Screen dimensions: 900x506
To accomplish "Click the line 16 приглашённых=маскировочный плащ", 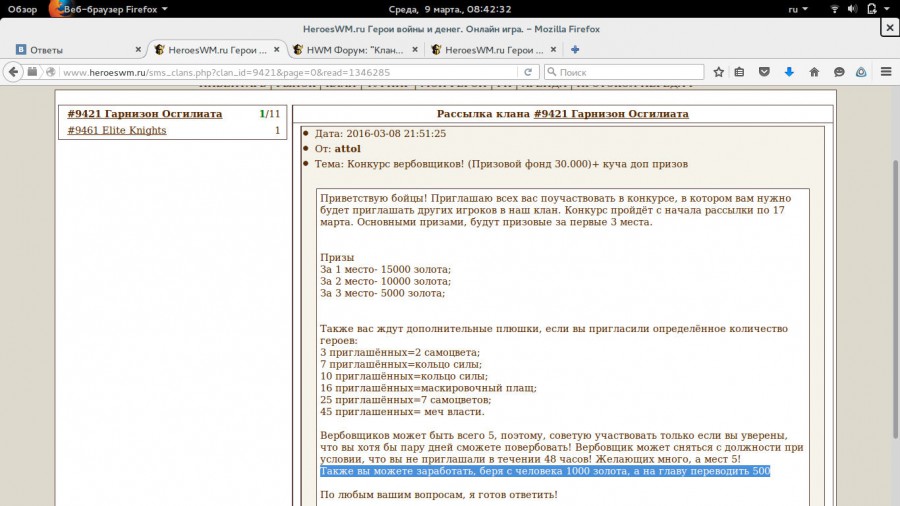I will 428,388.
